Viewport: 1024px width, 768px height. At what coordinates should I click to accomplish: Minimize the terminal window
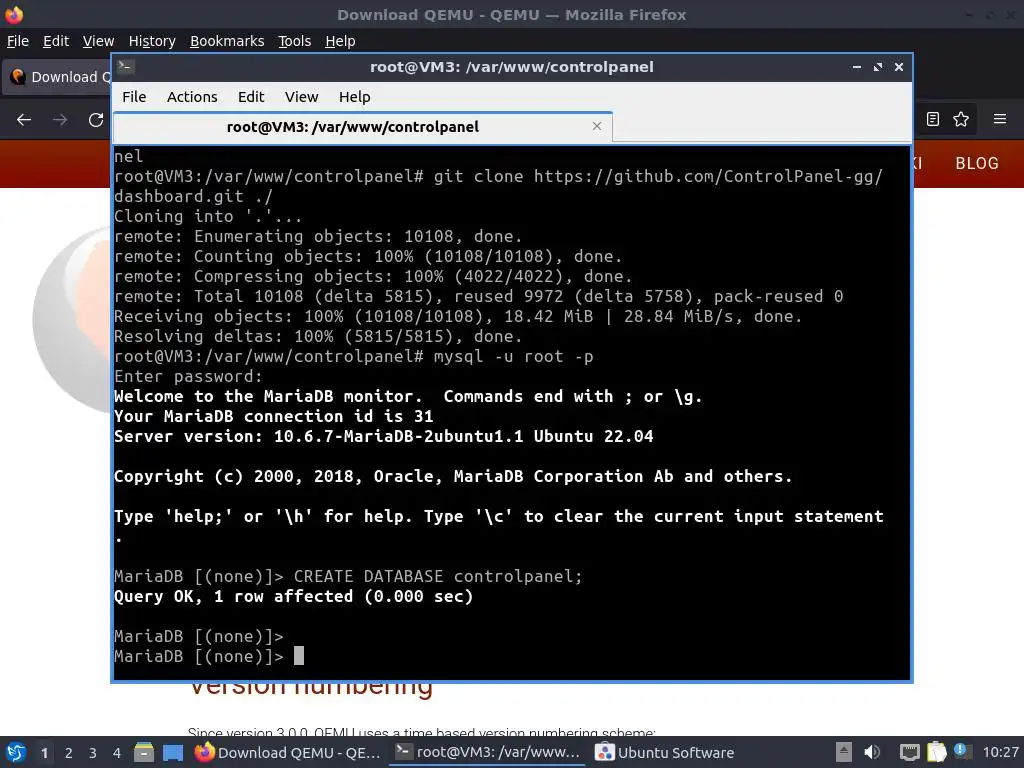(857, 67)
